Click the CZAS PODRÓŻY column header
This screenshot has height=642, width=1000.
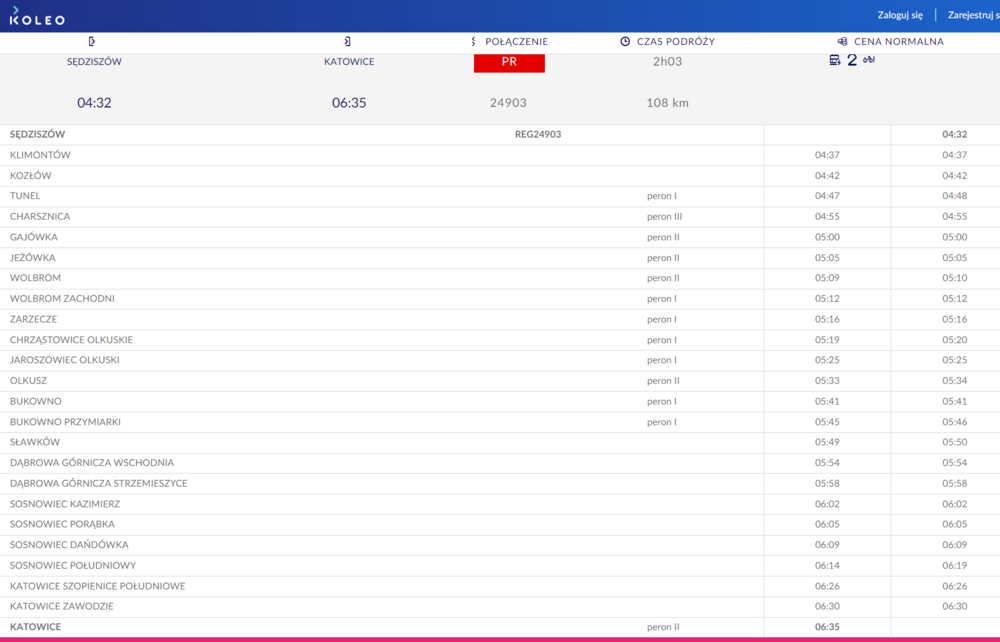coord(675,41)
